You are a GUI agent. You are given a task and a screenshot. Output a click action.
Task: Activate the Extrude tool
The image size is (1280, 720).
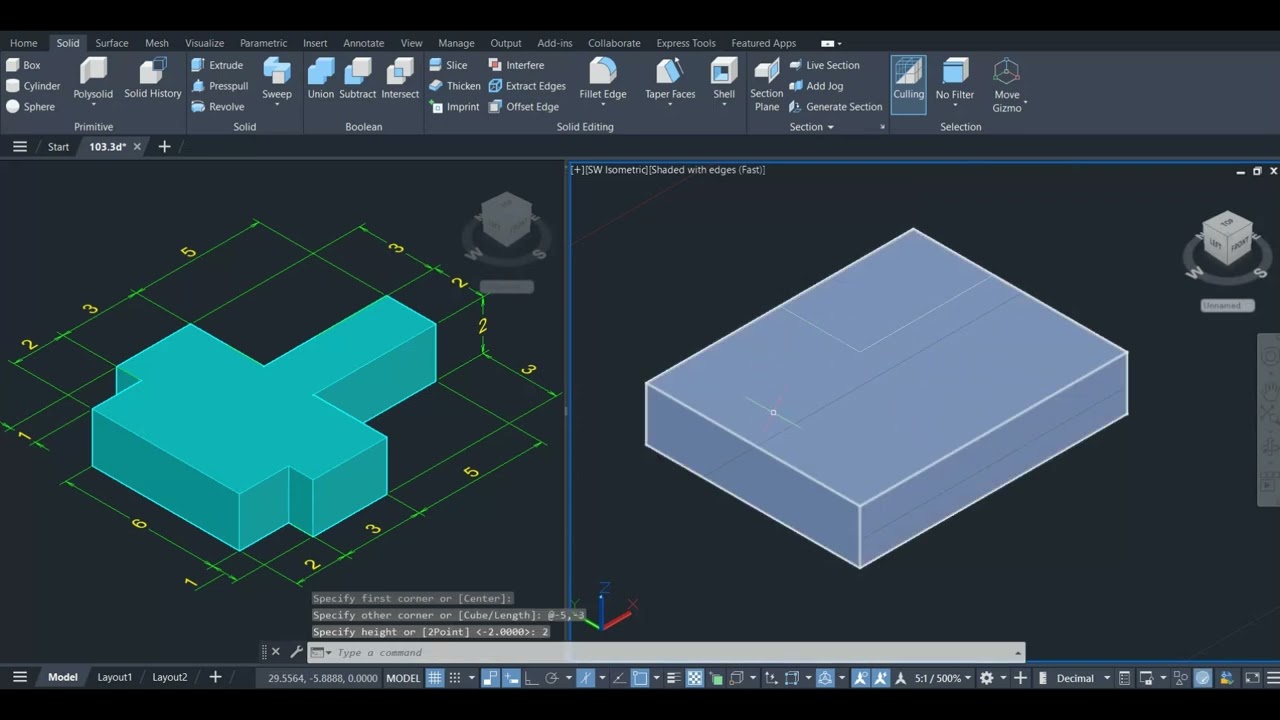(x=217, y=65)
